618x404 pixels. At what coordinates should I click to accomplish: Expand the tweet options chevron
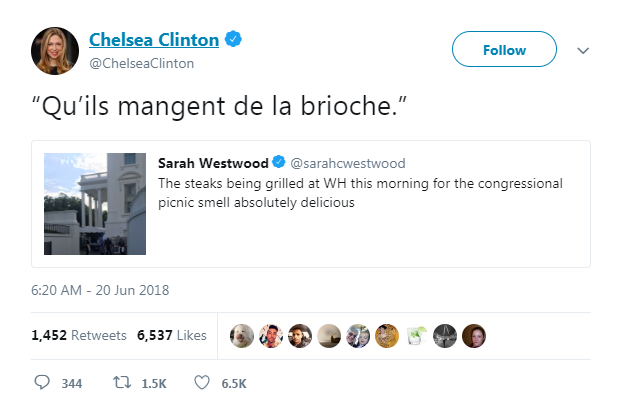click(584, 50)
